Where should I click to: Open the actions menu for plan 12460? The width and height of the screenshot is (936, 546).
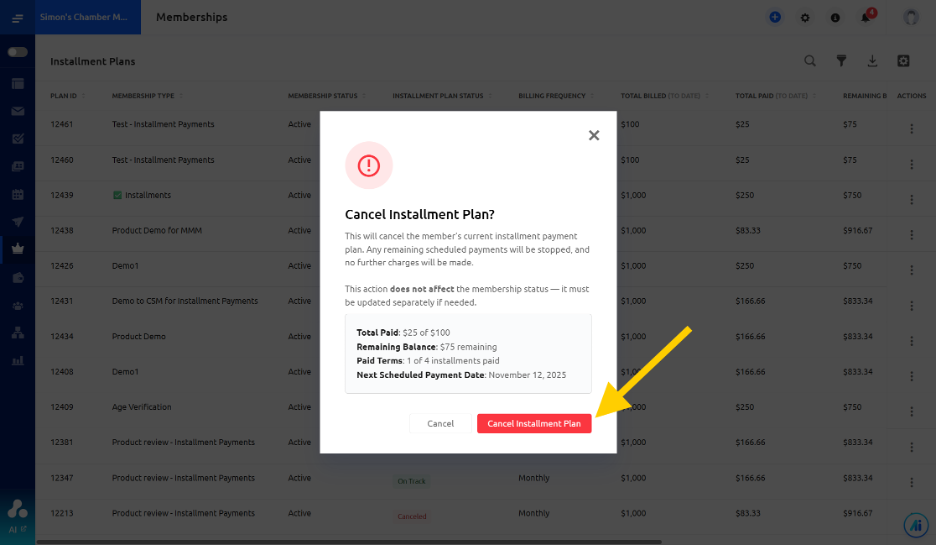click(x=911, y=164)
